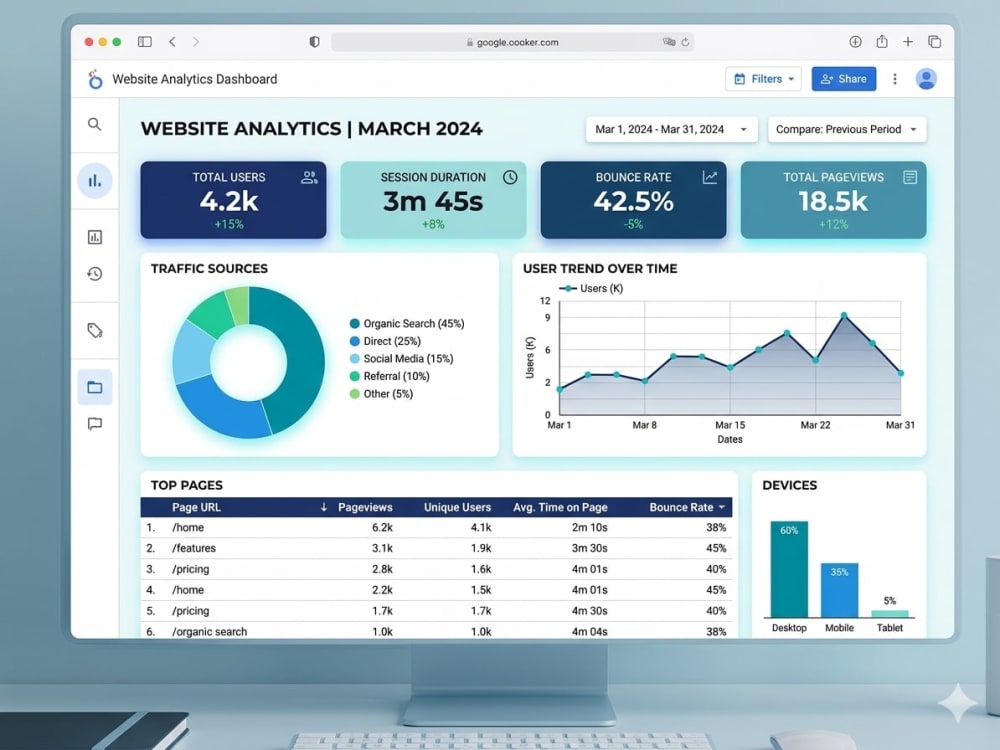Open the feedback chat sidebar icon

tap(94, 423)
